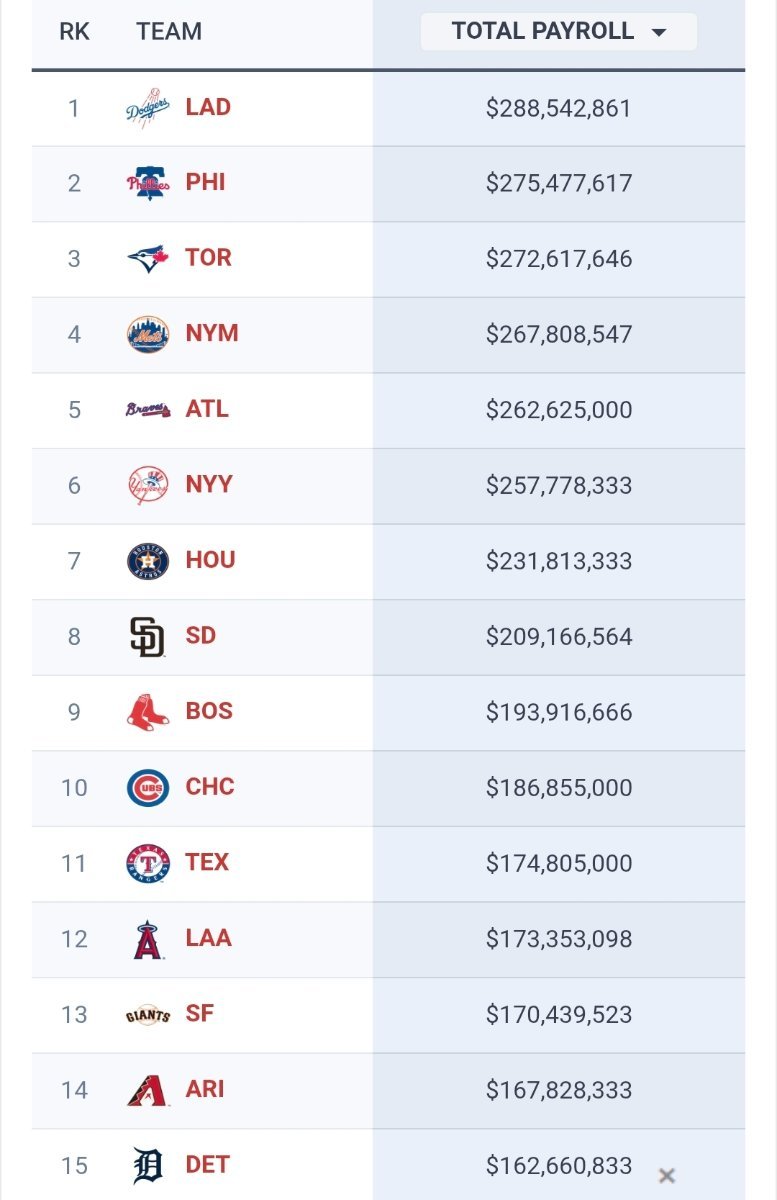
Task: Click the Mets team logo
Action: 147,334
